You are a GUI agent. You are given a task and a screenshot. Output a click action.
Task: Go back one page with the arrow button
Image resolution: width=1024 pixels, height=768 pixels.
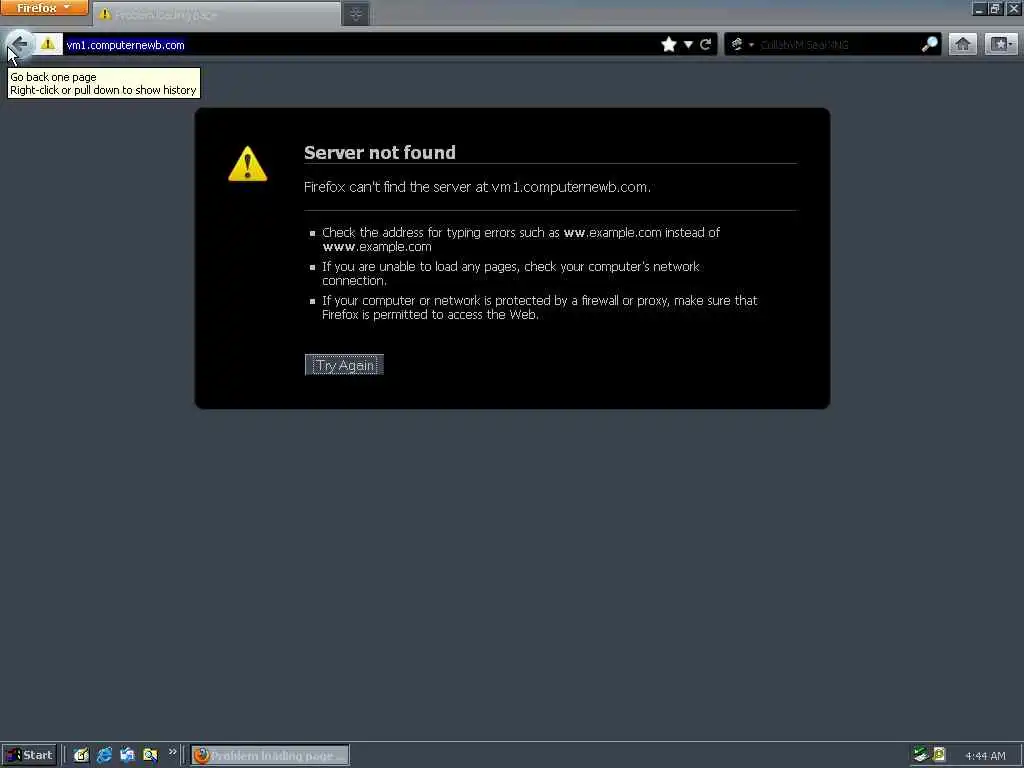pyautogui.click(x=20, y=44)
